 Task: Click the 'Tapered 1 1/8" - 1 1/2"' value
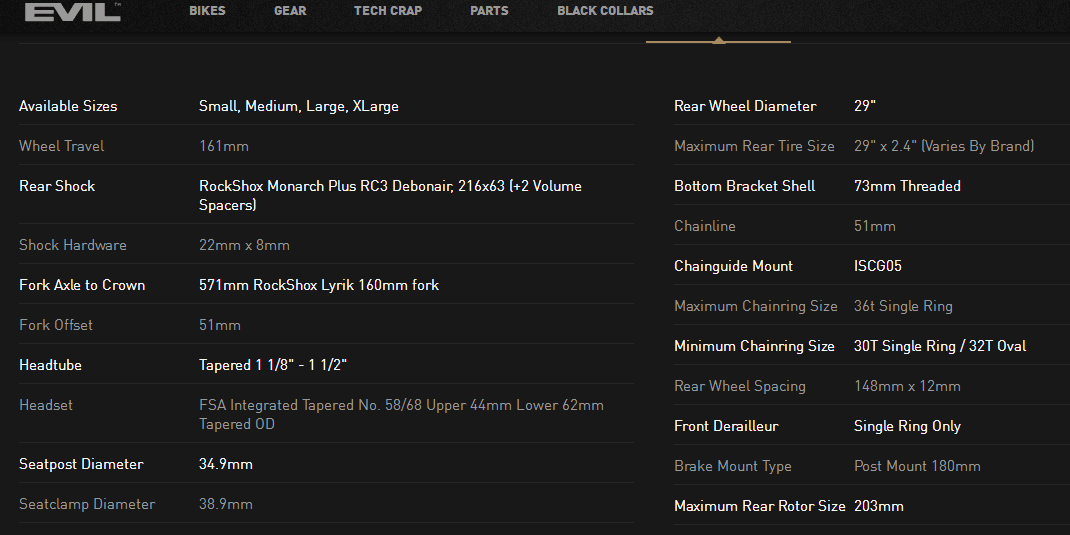[273, 365]
